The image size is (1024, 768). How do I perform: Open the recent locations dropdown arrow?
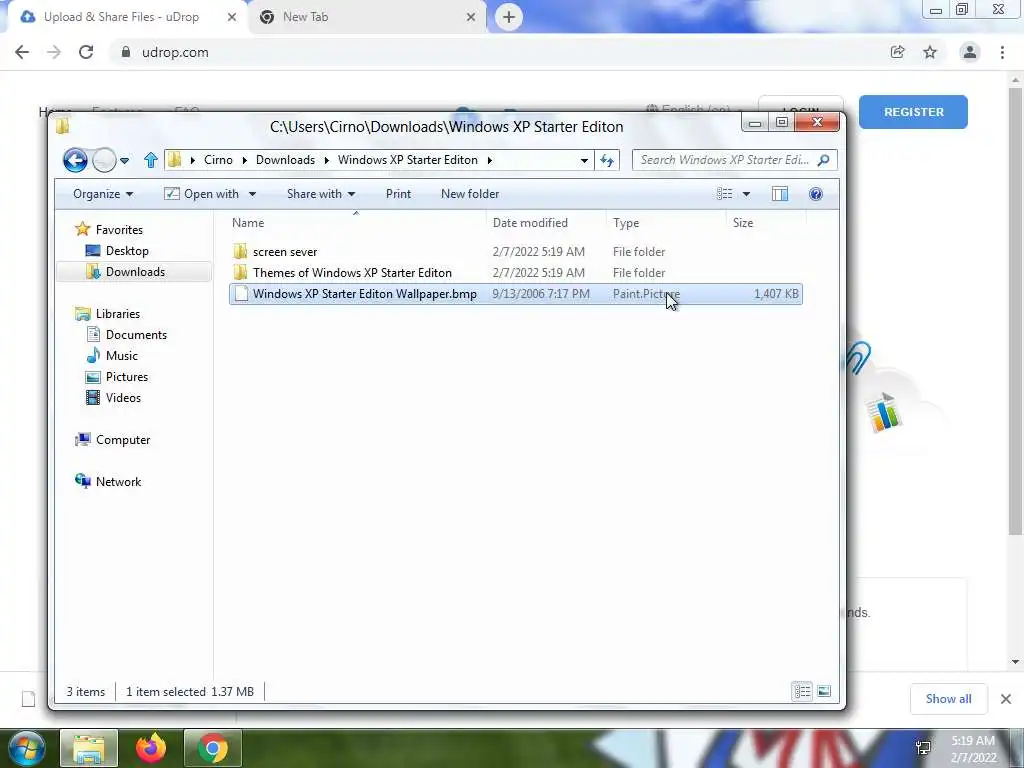tap(125, 160)
